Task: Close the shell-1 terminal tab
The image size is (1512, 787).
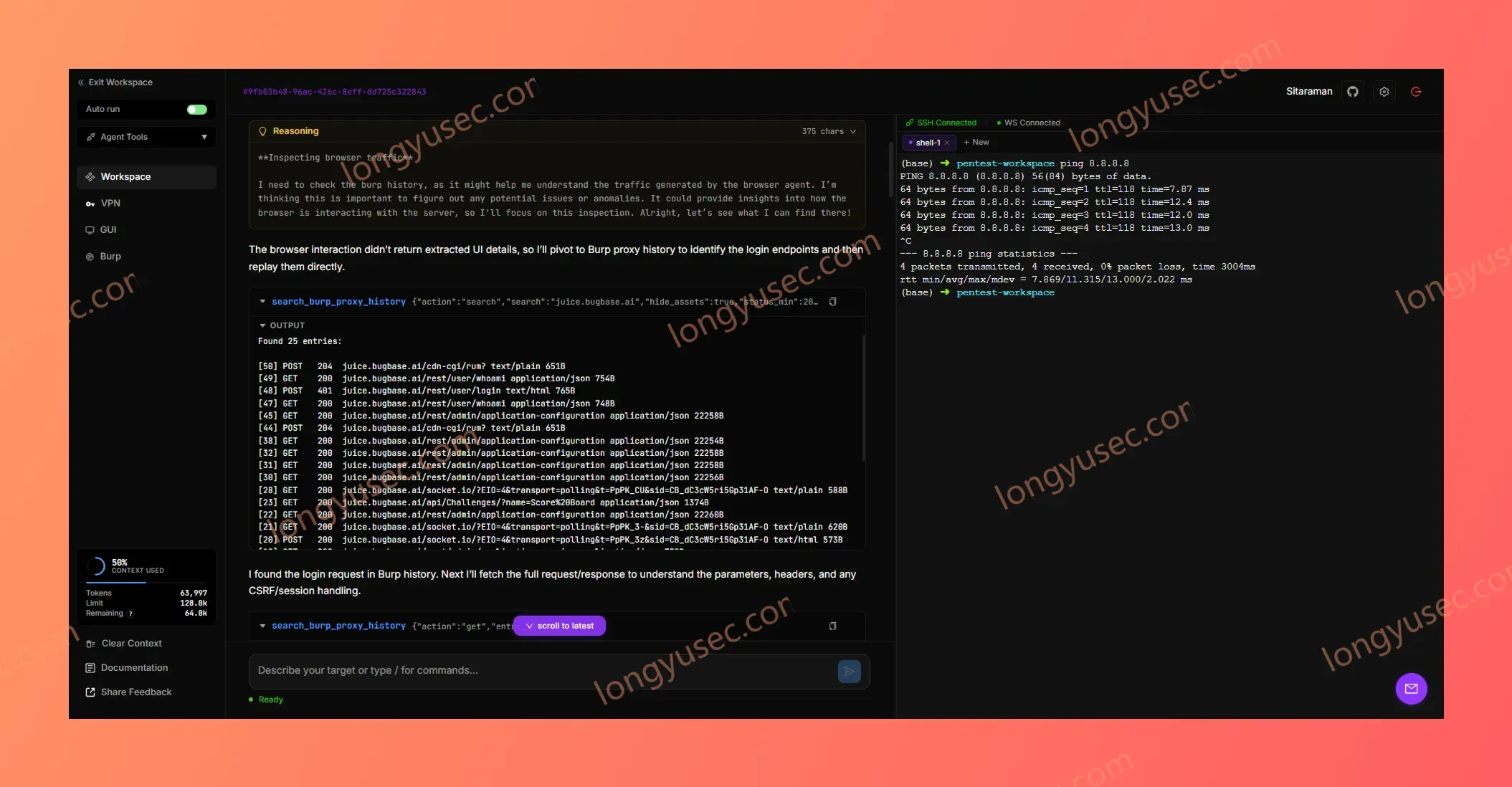Action: coord(947,143)
